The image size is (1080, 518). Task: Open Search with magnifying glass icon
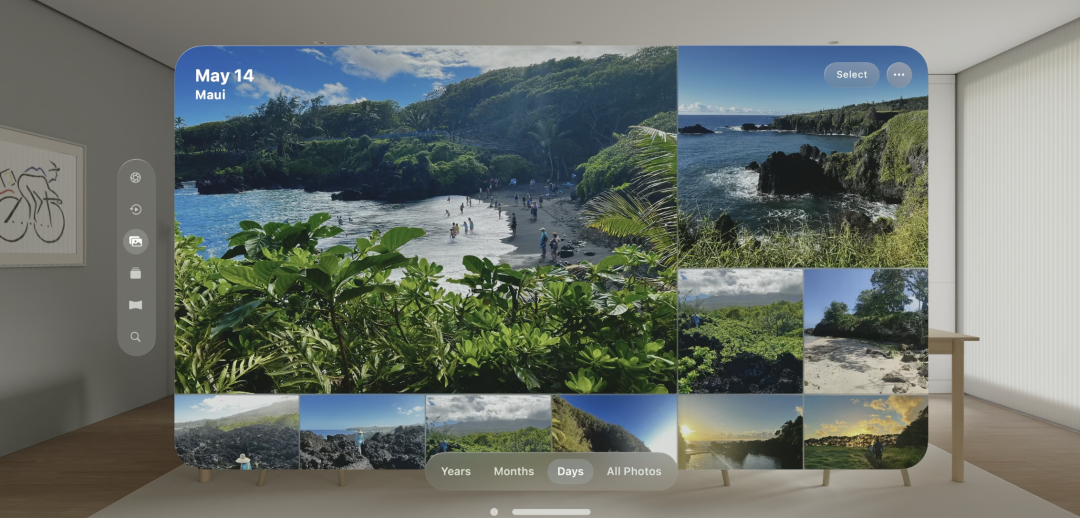click(x=136, y=337)
